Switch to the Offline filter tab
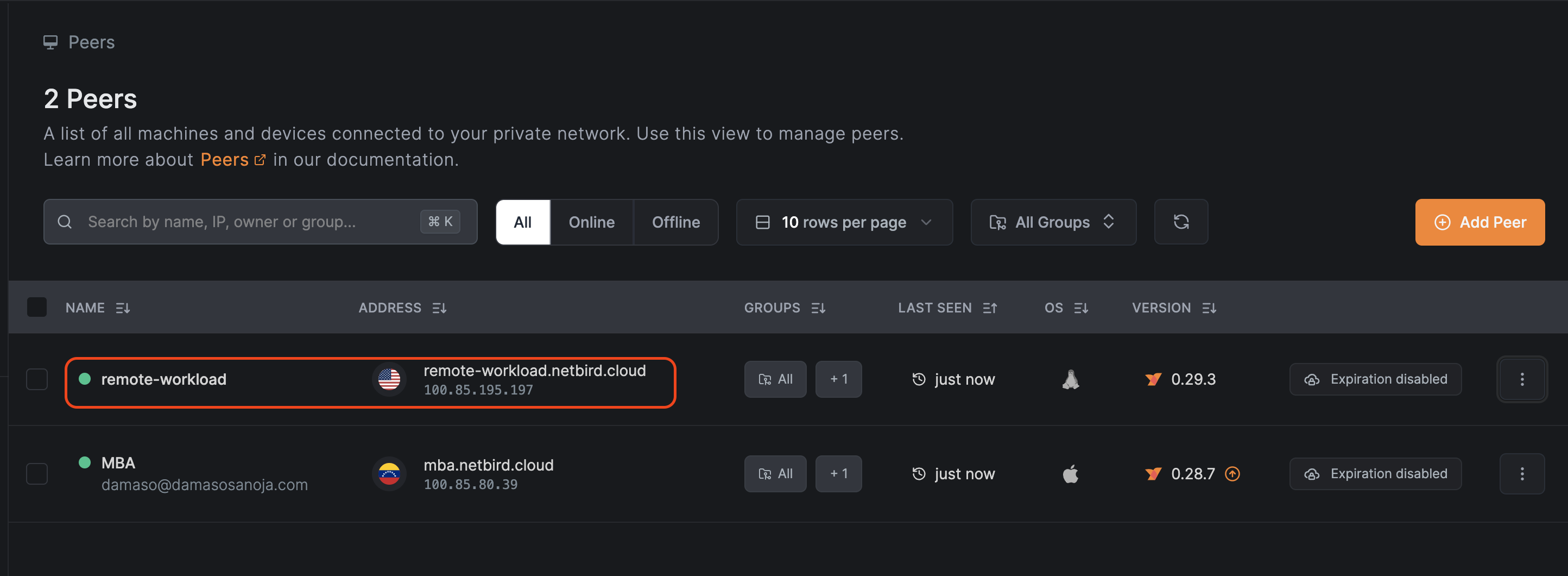Screen dimensions: 1568x576 [676, 222]
